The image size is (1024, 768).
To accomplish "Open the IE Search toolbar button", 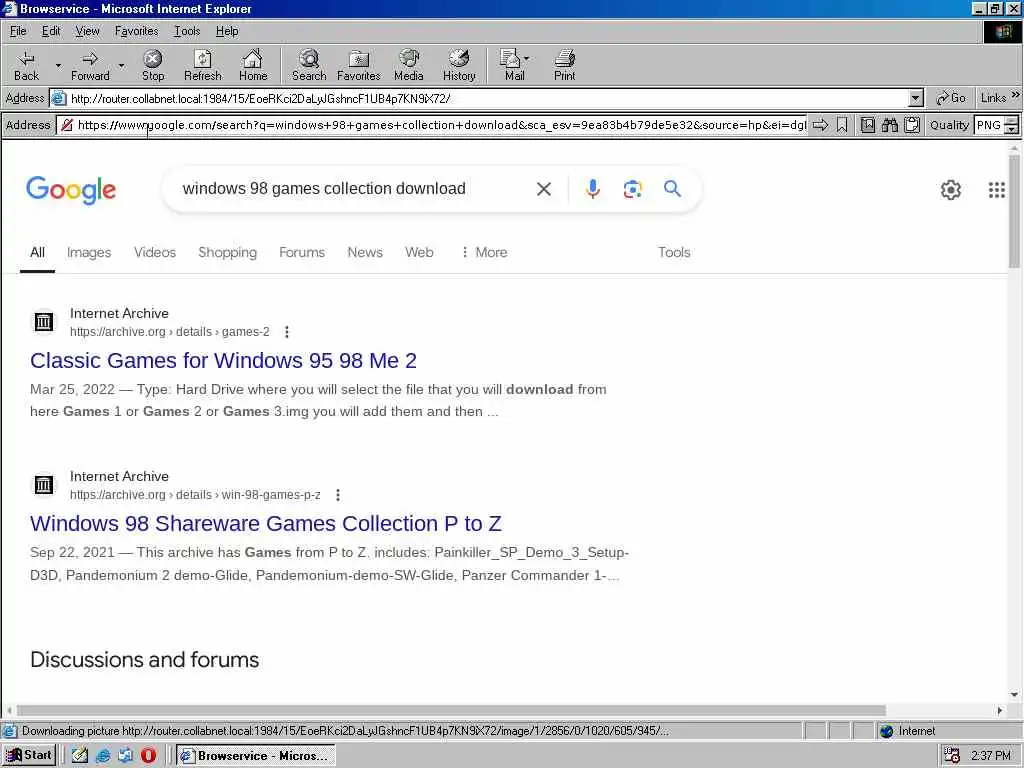I will pos(309,66).
